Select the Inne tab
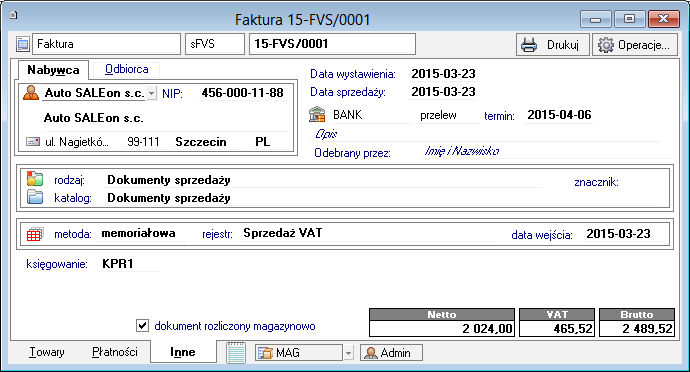The height and width of the screenshot is (372, 690). 183,352
